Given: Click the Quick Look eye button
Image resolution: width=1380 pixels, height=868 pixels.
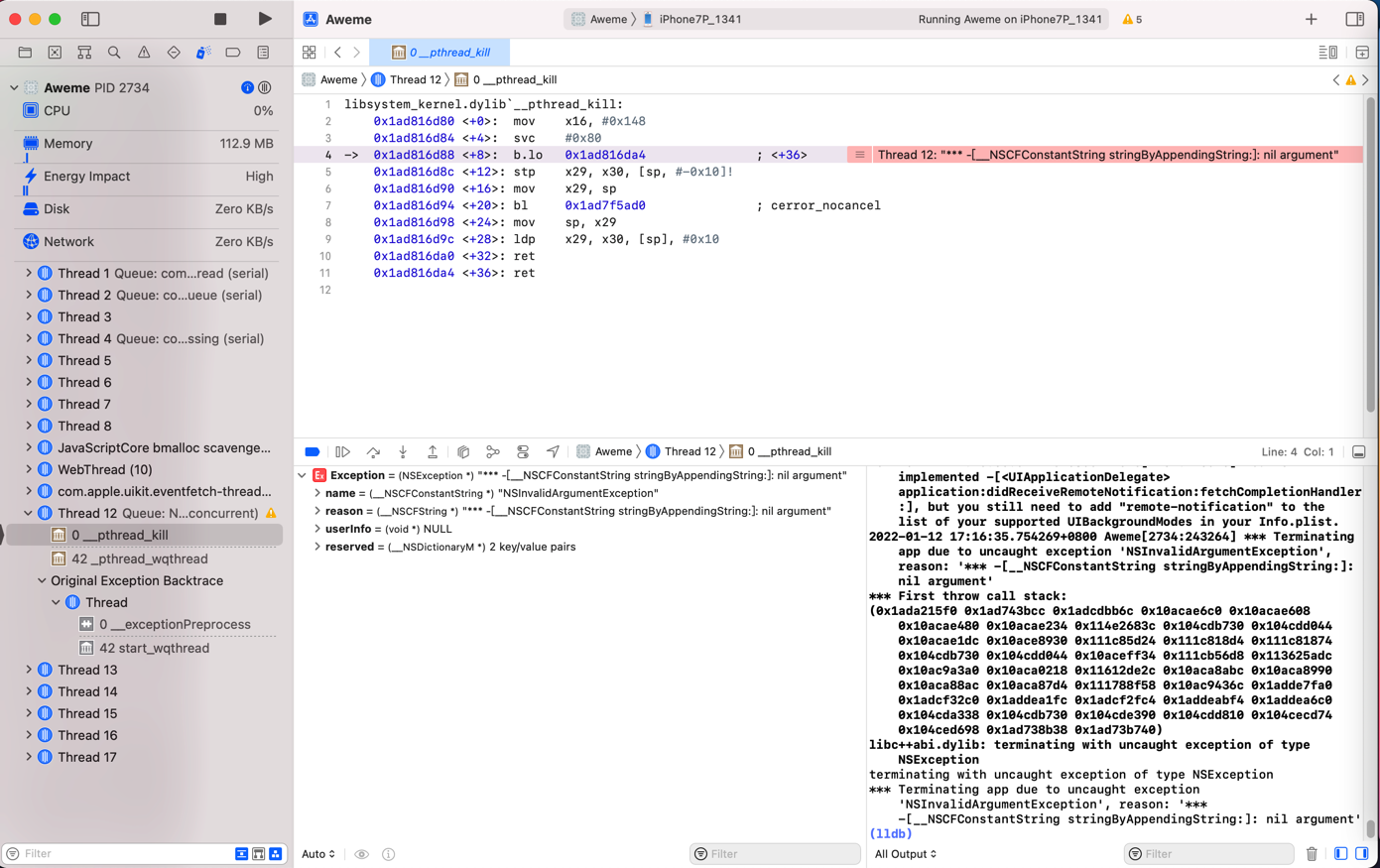Looking at the screenshot, I should [x=361, y=854].
